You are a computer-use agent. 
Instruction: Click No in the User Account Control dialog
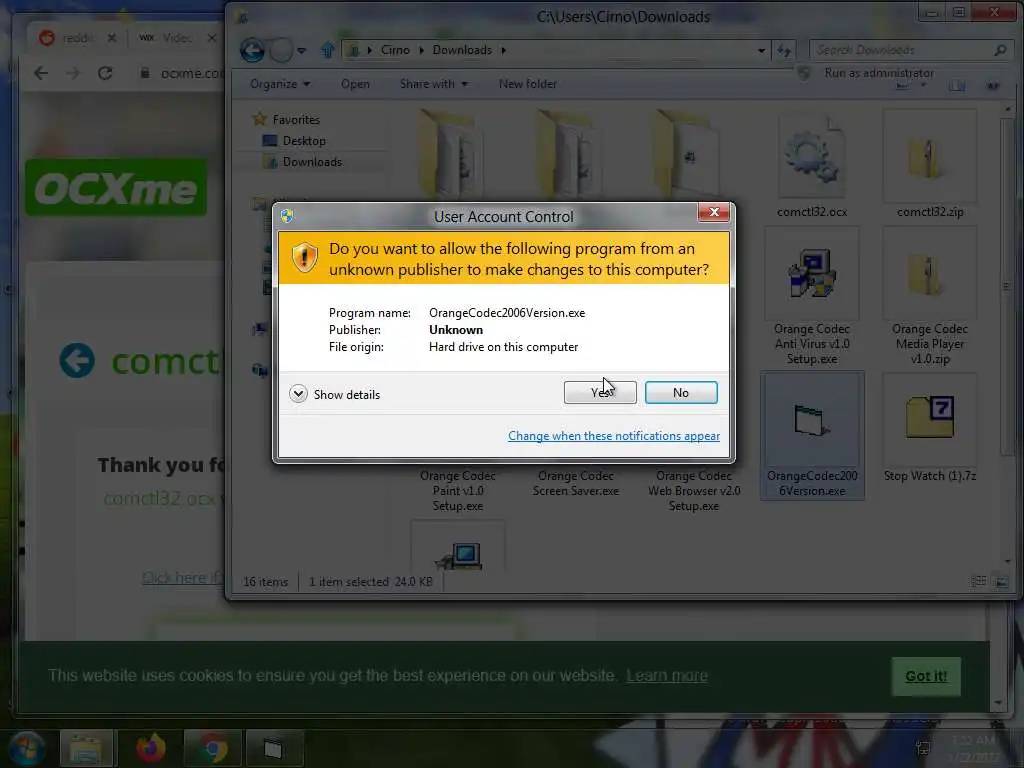pyautogui.click(x=680, y=392)
